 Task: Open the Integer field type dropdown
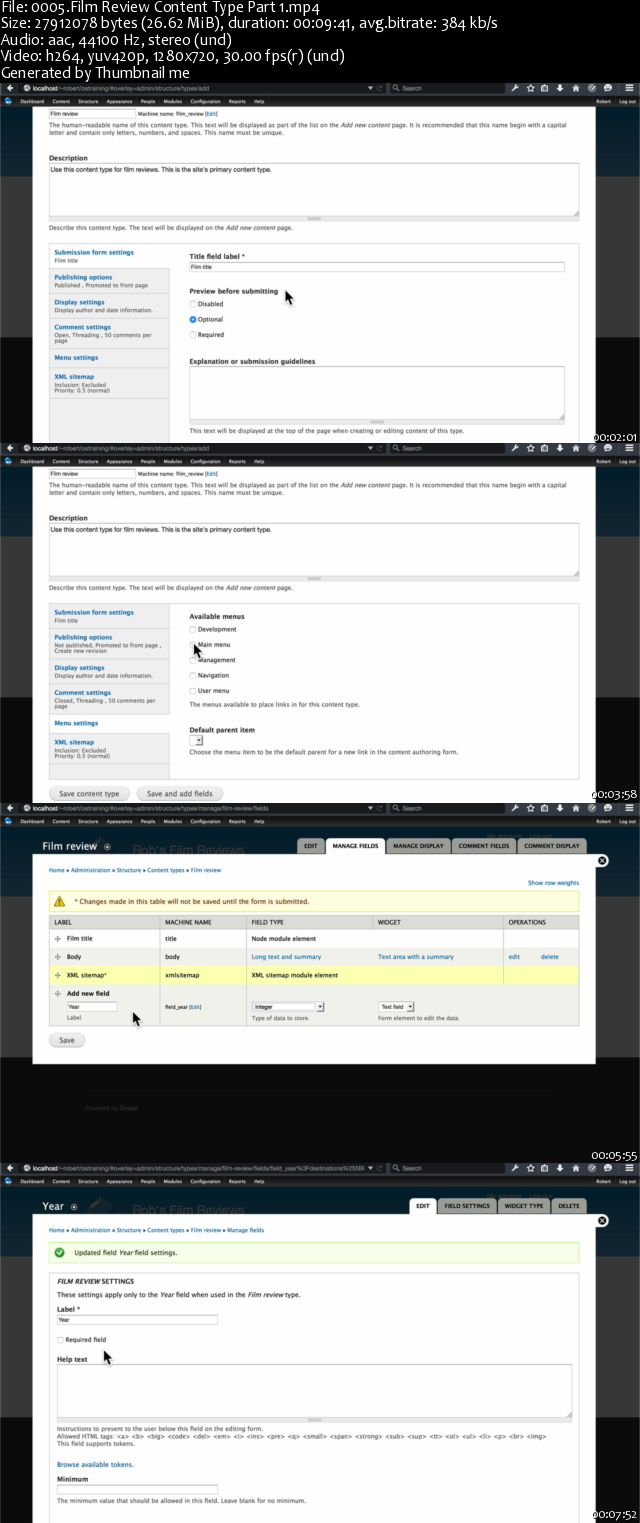point(288,1007)
